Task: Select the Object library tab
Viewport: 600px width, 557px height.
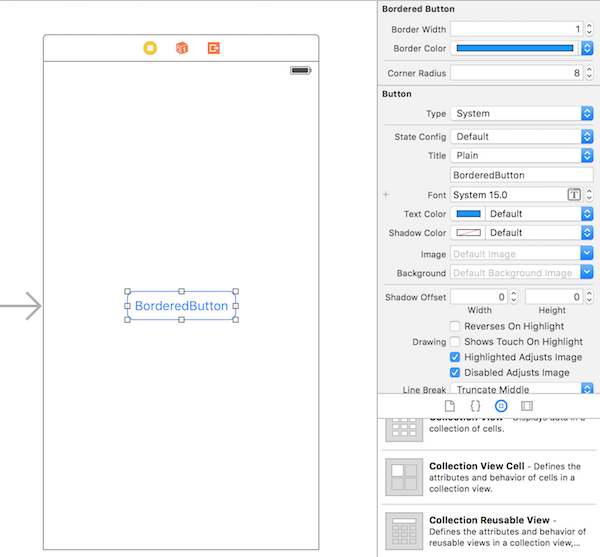Action: pos(501,406)
